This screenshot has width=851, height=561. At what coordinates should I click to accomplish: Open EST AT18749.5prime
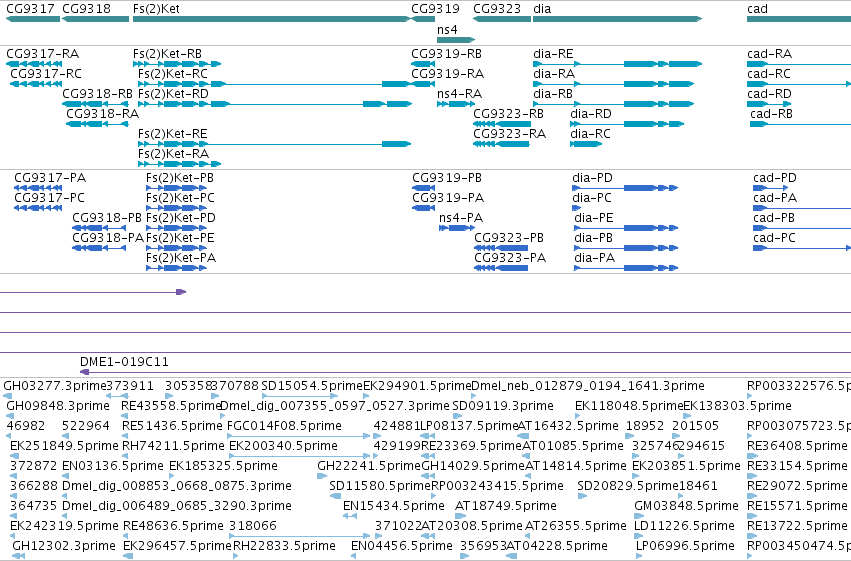[x=506, y=506]
